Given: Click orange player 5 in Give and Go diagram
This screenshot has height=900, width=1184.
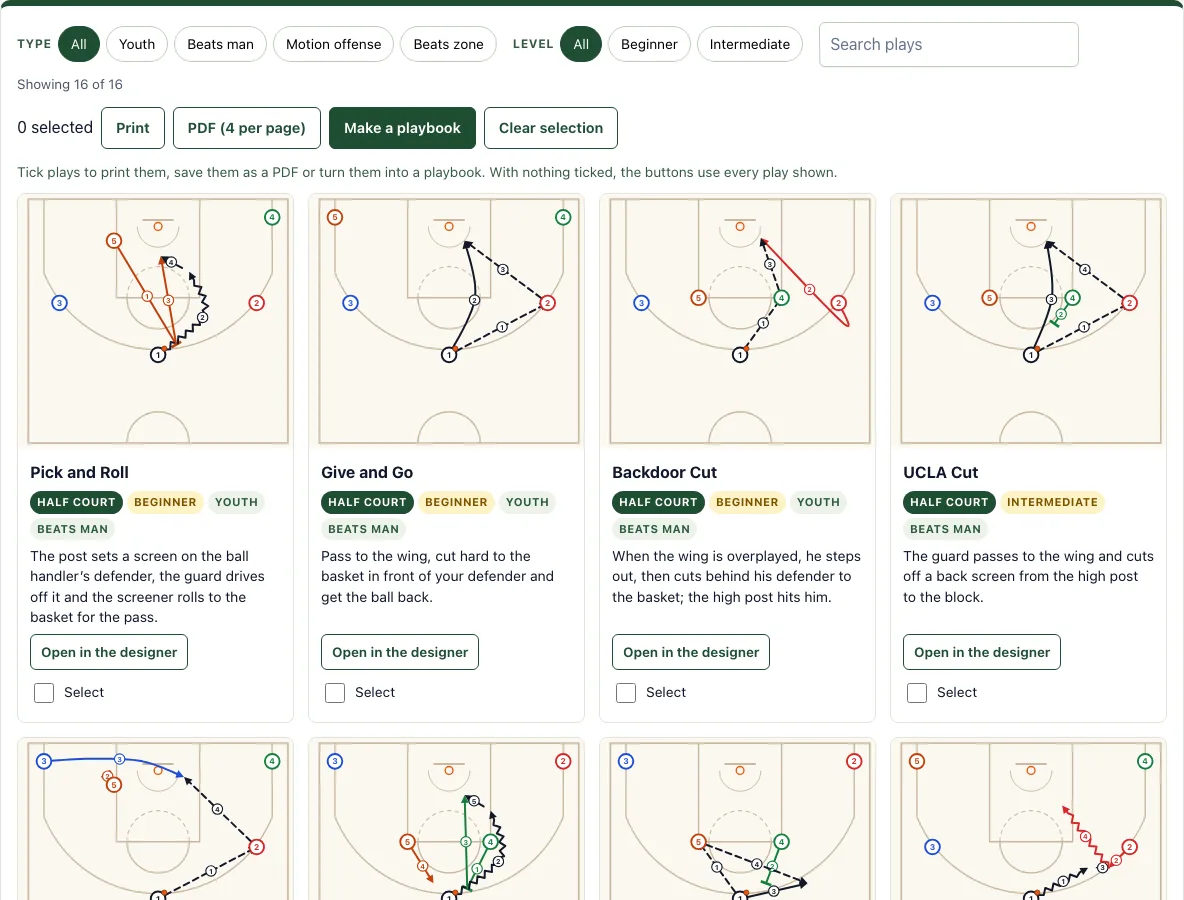Looking at the screenshot, I should [335, 217].
